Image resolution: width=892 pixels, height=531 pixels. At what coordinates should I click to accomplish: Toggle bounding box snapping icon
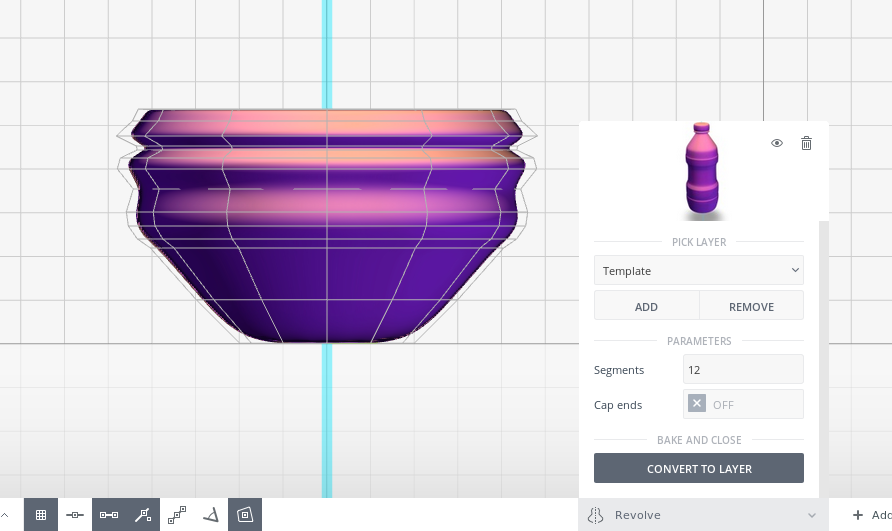pos(245,514)
